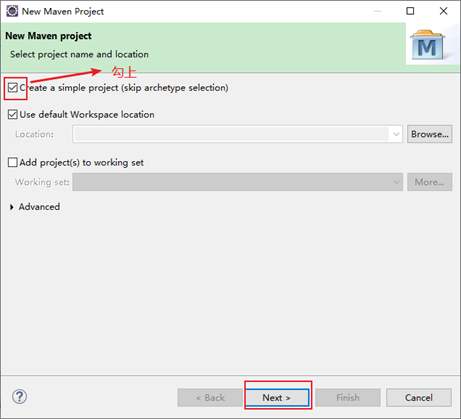Click the 'Location:' label
Viewport: 461px width, 419px height.
click(34, 134)
